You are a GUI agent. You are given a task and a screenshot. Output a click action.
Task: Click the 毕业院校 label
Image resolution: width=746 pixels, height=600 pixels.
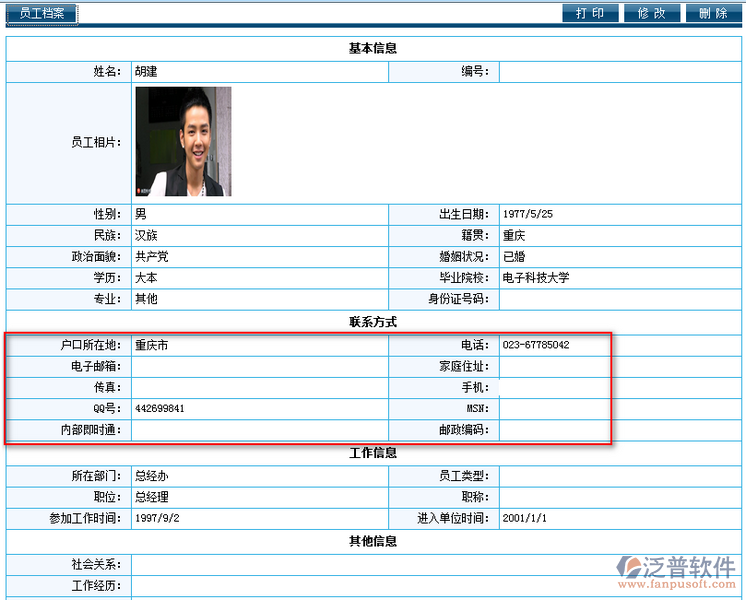(x=464, y=278)
